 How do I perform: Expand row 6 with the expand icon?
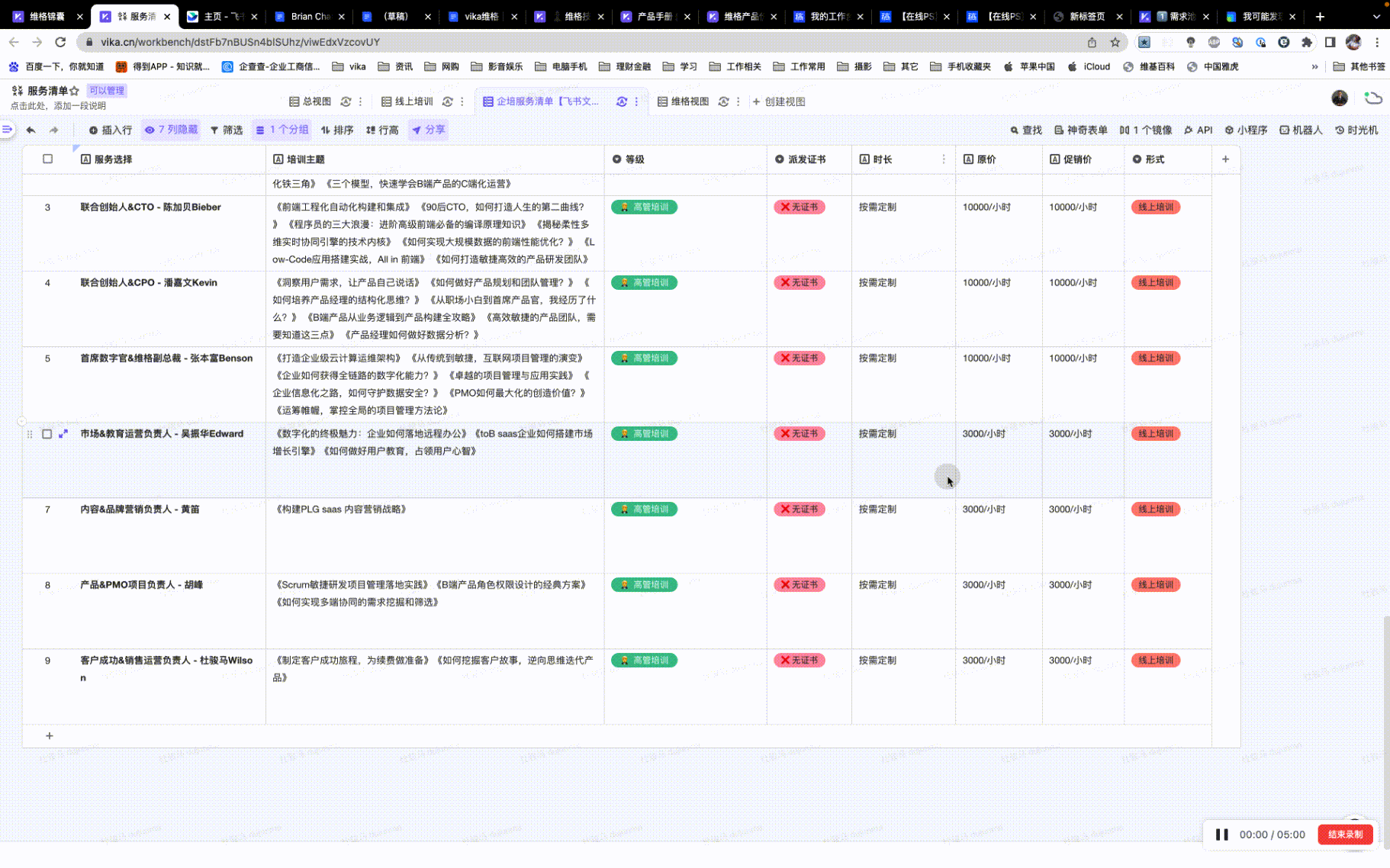click(x=63, y=434)
